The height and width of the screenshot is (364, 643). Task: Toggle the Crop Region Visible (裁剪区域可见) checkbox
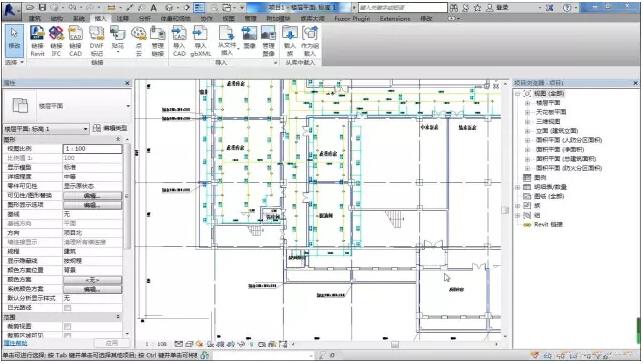coord(68,335)
